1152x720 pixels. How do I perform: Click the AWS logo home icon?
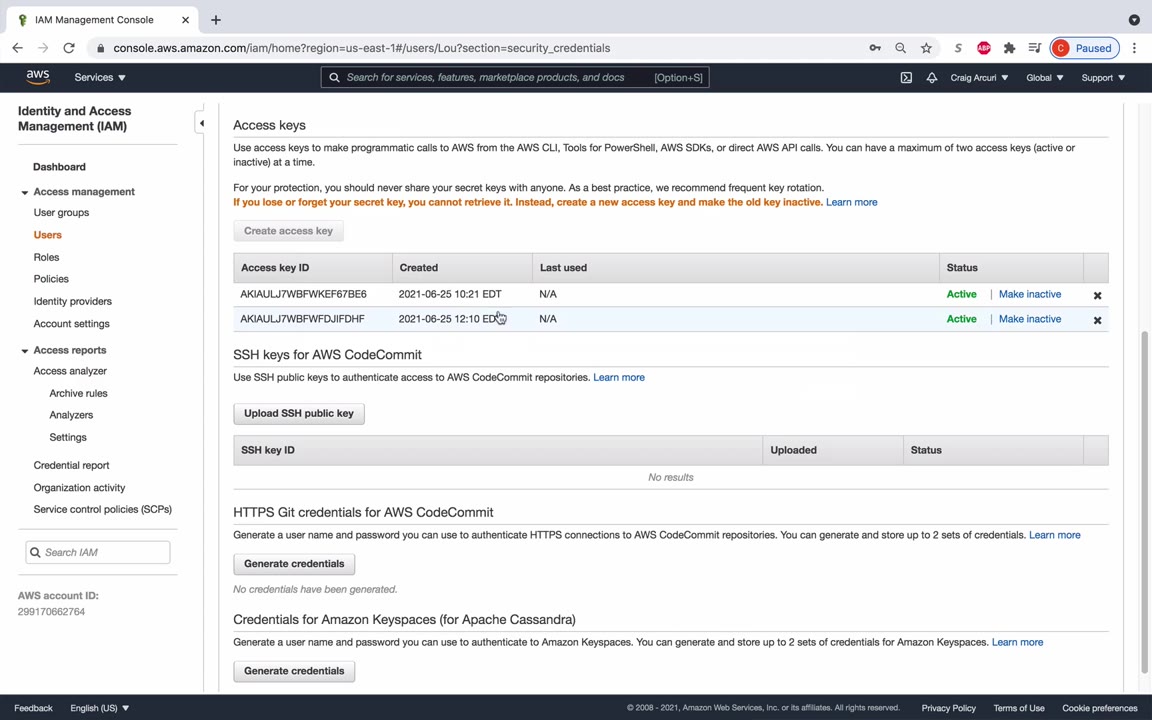coord(38,77)
